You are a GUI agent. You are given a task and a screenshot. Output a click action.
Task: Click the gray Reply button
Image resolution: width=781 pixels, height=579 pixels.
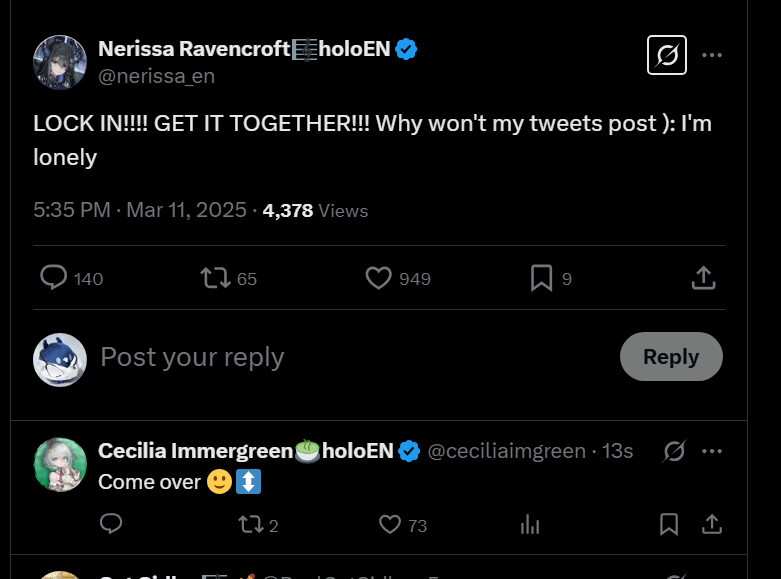click(x=670, y=357)
